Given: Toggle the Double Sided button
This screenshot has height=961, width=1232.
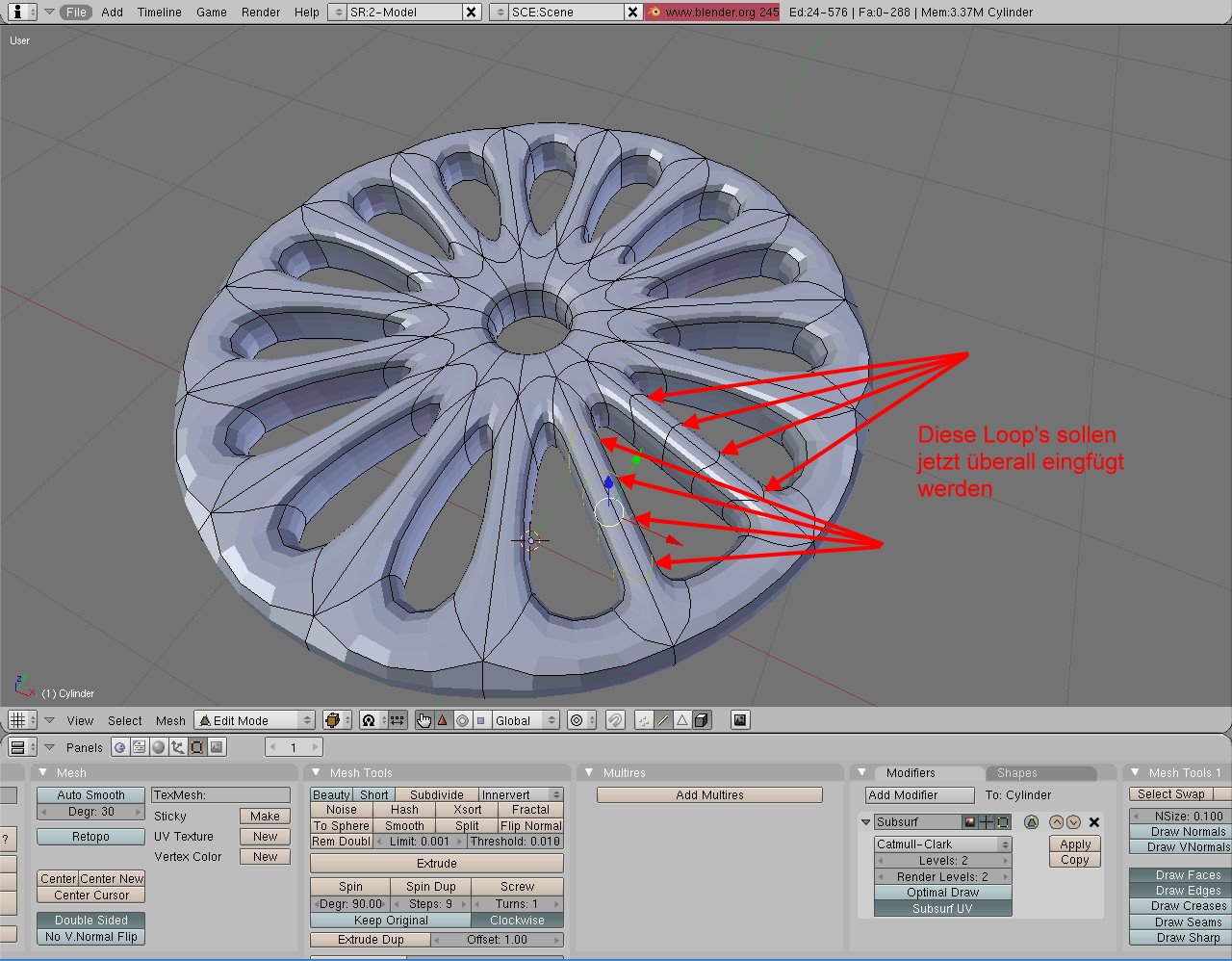Looking at the screenshot, I should click(x=90, y=921).
